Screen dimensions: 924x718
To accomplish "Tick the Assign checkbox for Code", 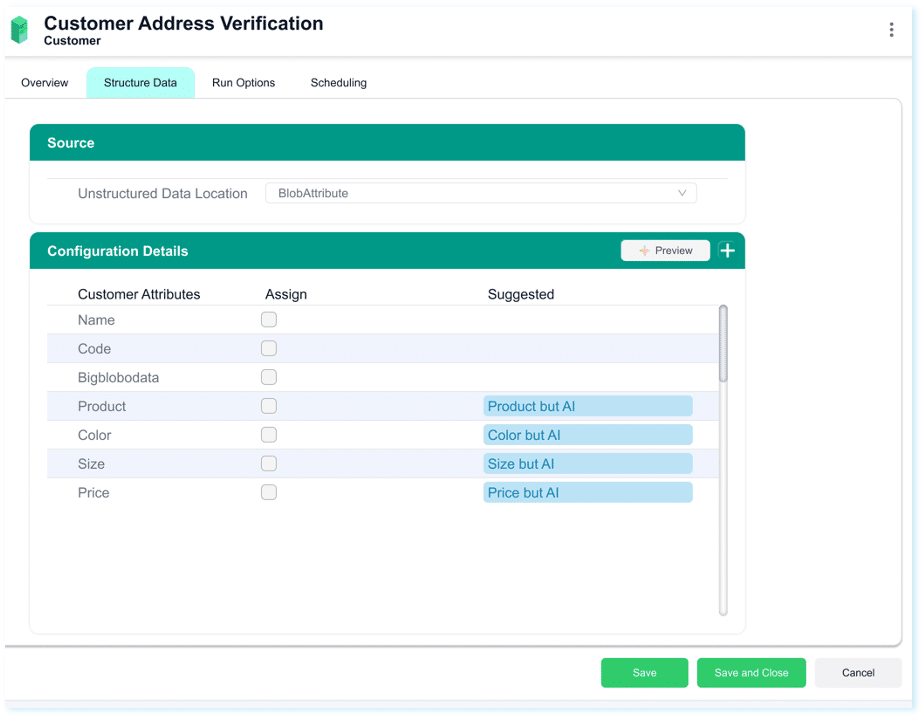I will [x=269, y=348].
